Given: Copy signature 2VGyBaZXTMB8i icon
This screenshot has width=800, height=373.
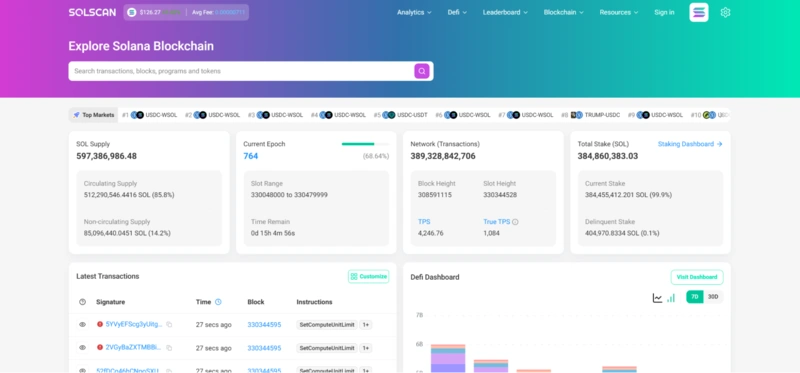Looking at the screenshot, I should coord(169,348).
